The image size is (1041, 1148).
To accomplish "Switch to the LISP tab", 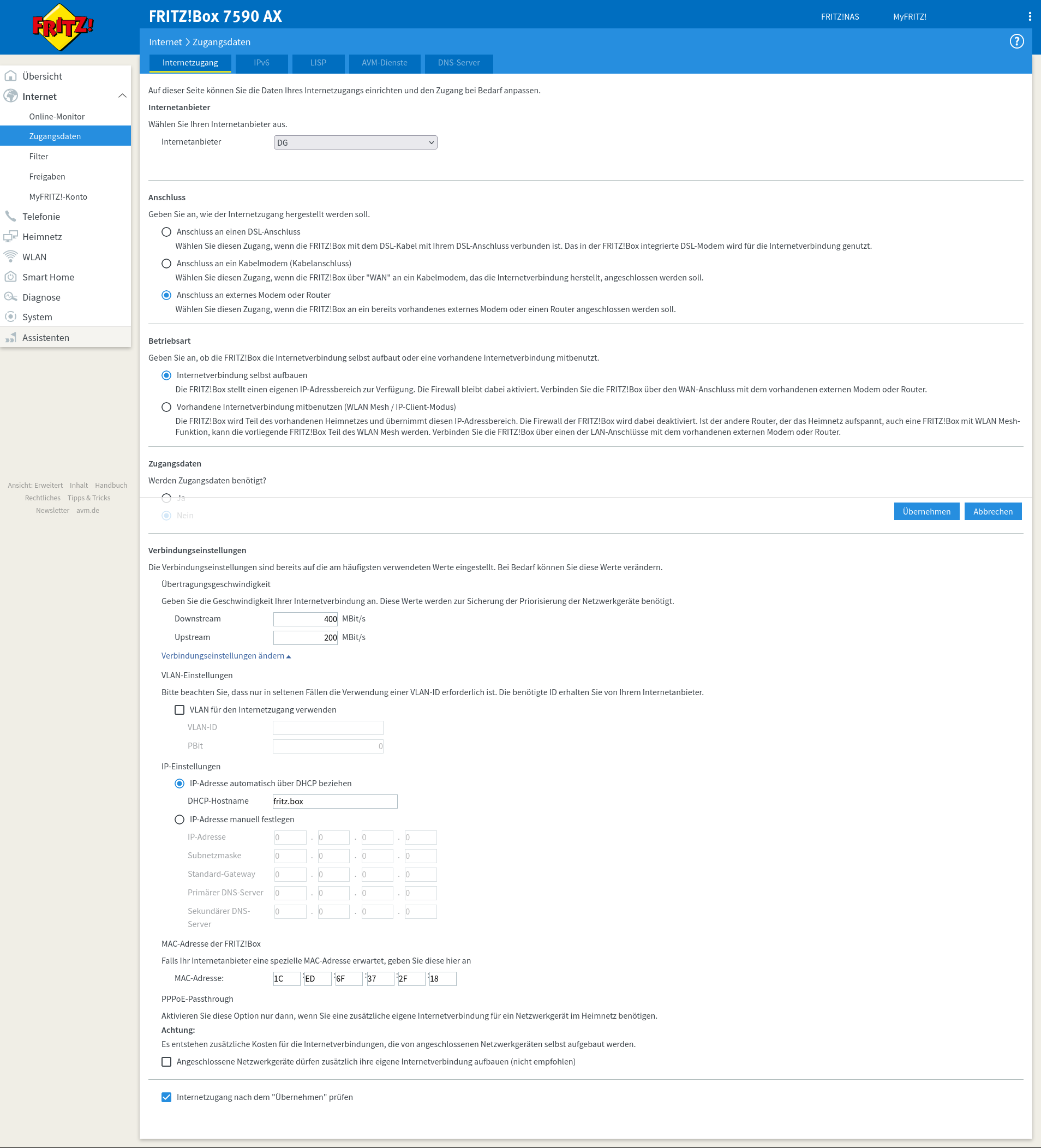I will pos(318,63).
